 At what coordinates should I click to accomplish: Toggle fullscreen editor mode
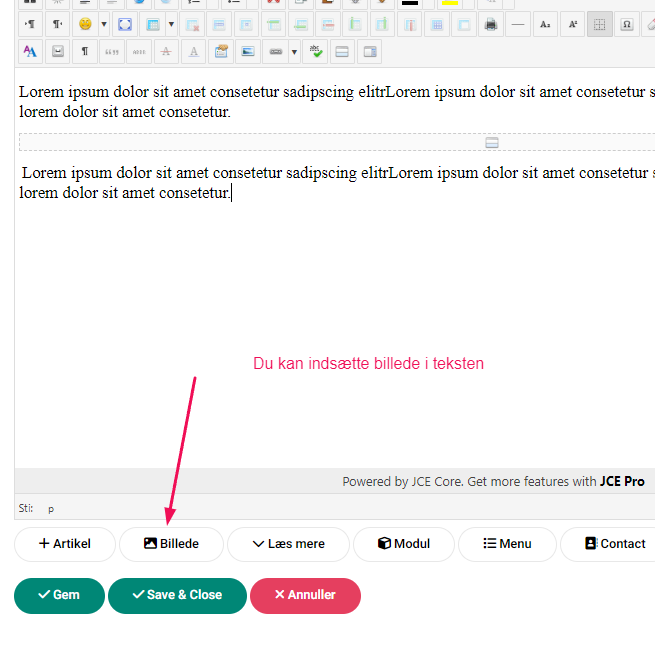pyautogui.click(x=125, y=24)
